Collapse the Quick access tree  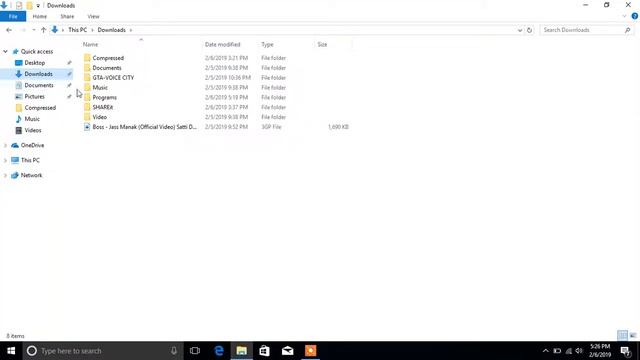click(x=5, y=51)
